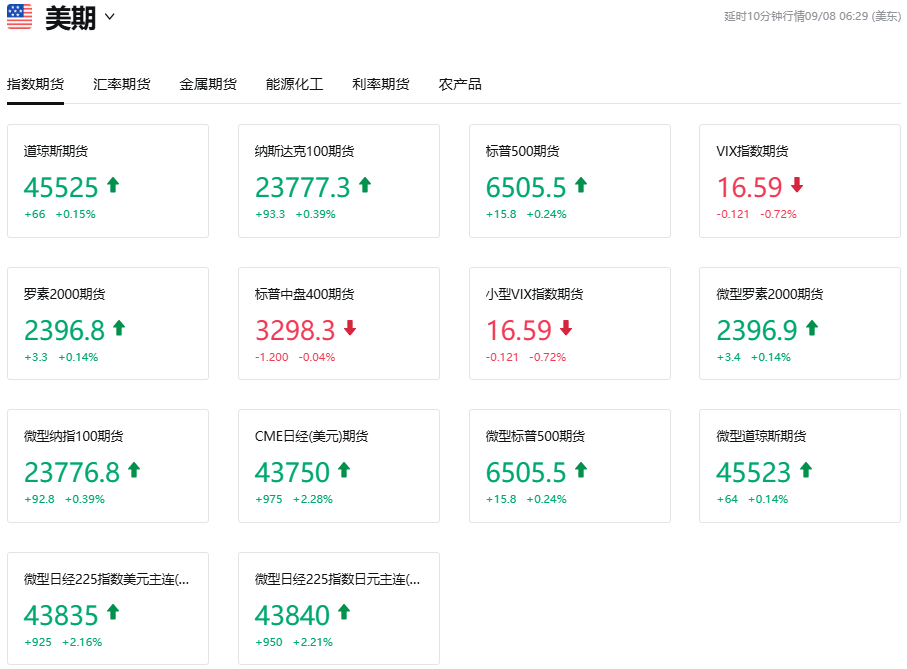Click the change value +64

728,500
